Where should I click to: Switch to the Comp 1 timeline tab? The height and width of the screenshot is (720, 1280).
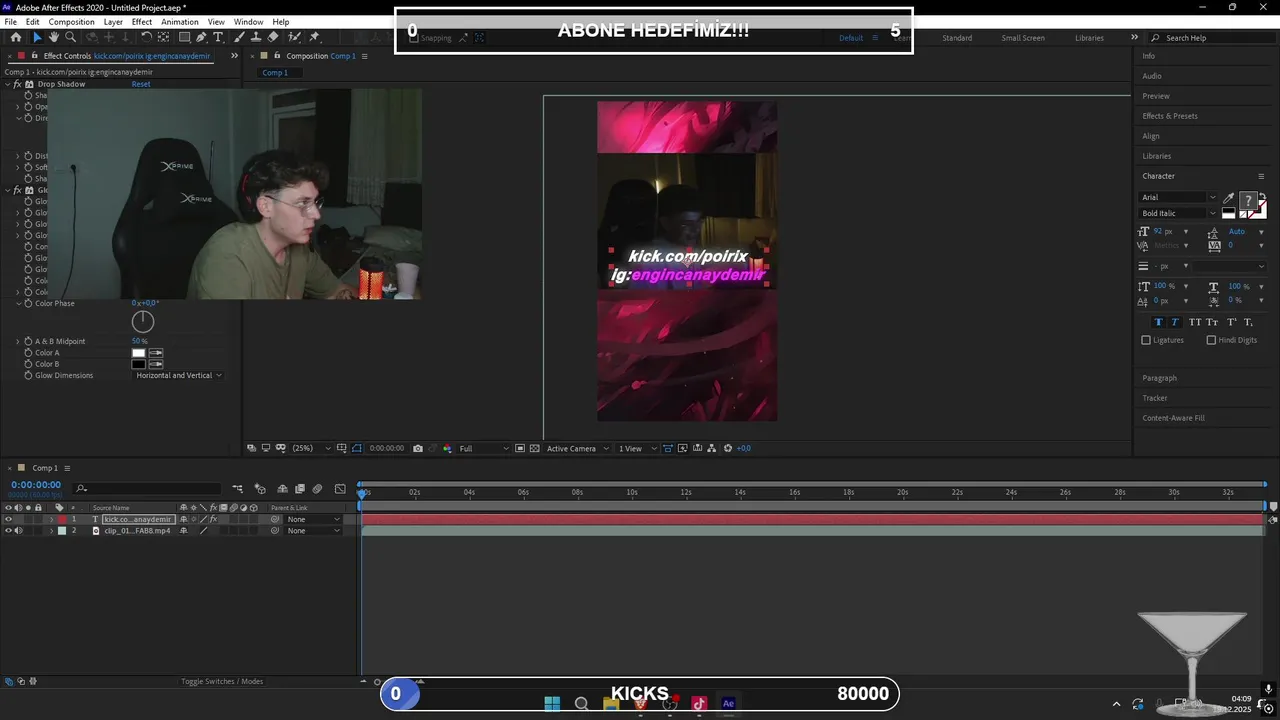[x=45, y=468]
